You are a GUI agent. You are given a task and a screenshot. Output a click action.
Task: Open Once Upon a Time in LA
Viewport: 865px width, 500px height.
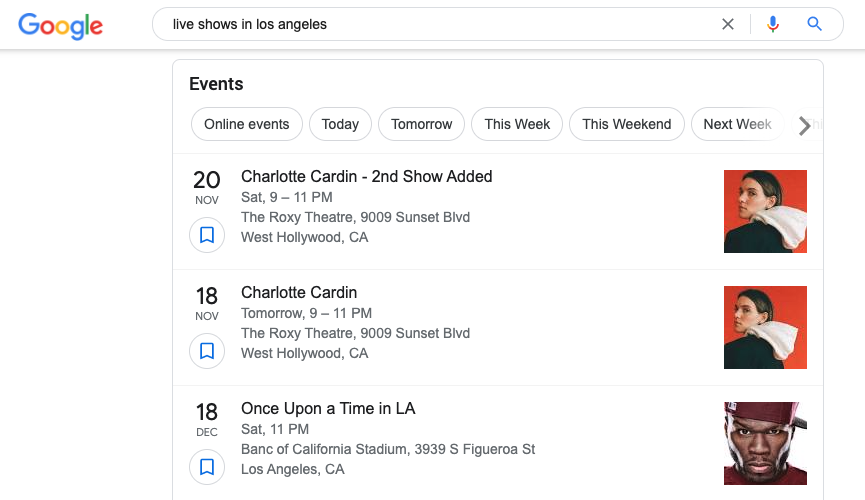coord(328,409)
